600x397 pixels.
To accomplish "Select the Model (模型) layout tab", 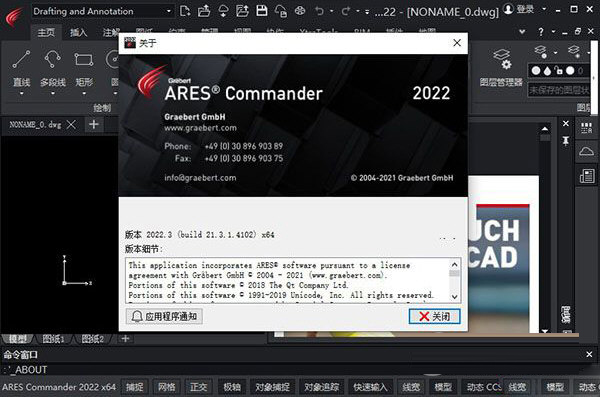I will 18,339.
